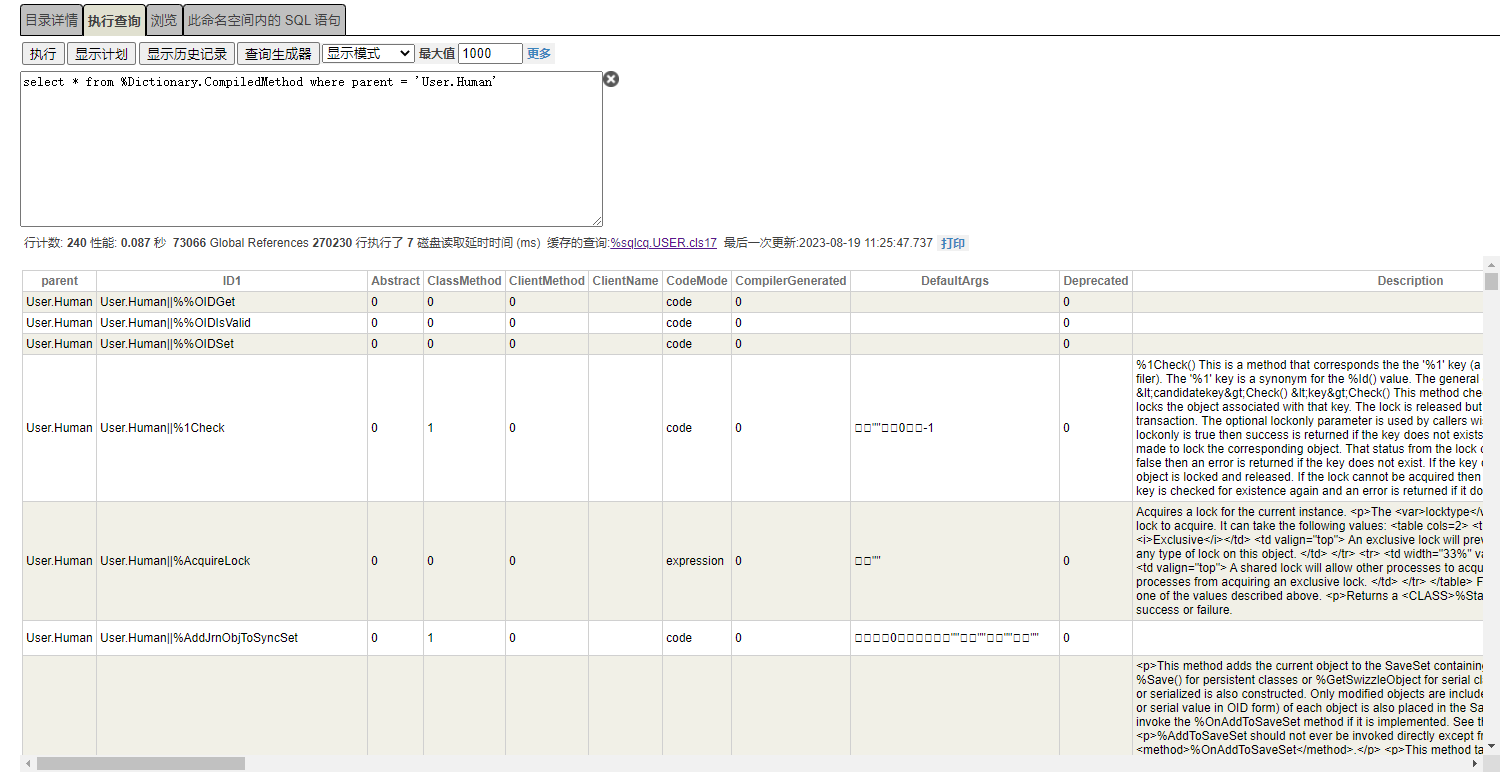Click the 显示历史记录 button
The image size is (1500, 779).
[x=187, y=54]
